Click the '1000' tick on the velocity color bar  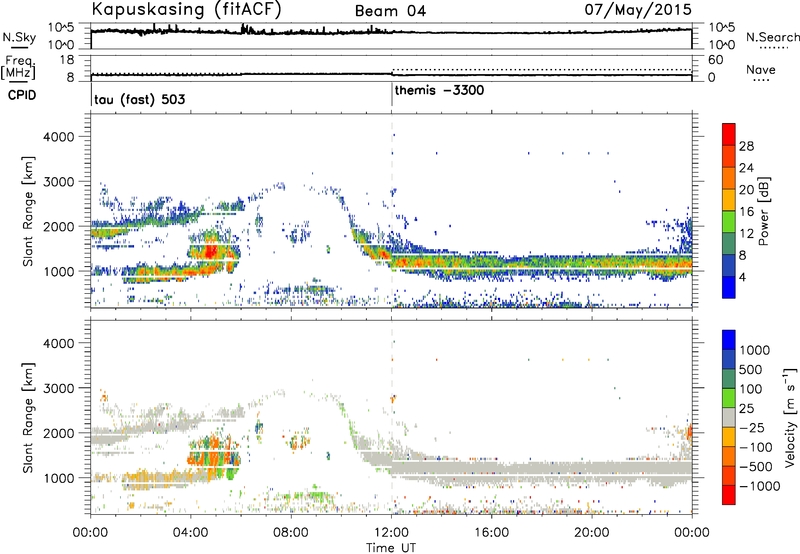(754, 350)
